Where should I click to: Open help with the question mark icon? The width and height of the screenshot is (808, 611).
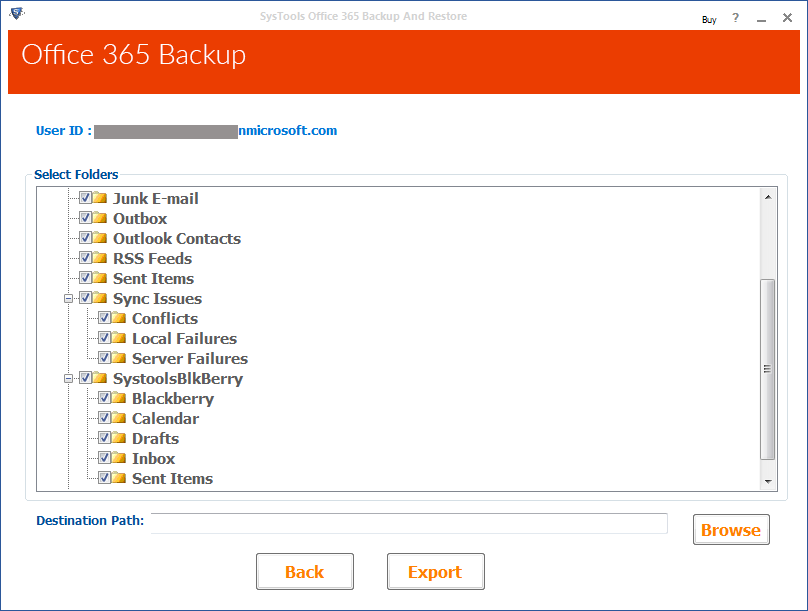coord(735,18)
